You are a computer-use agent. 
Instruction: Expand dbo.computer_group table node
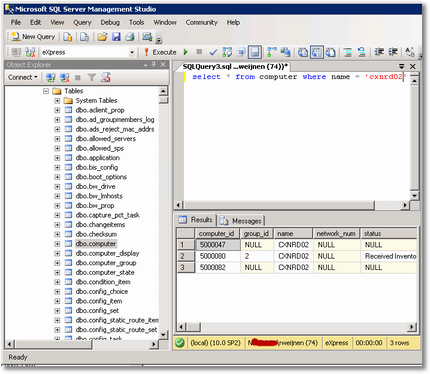57,263
